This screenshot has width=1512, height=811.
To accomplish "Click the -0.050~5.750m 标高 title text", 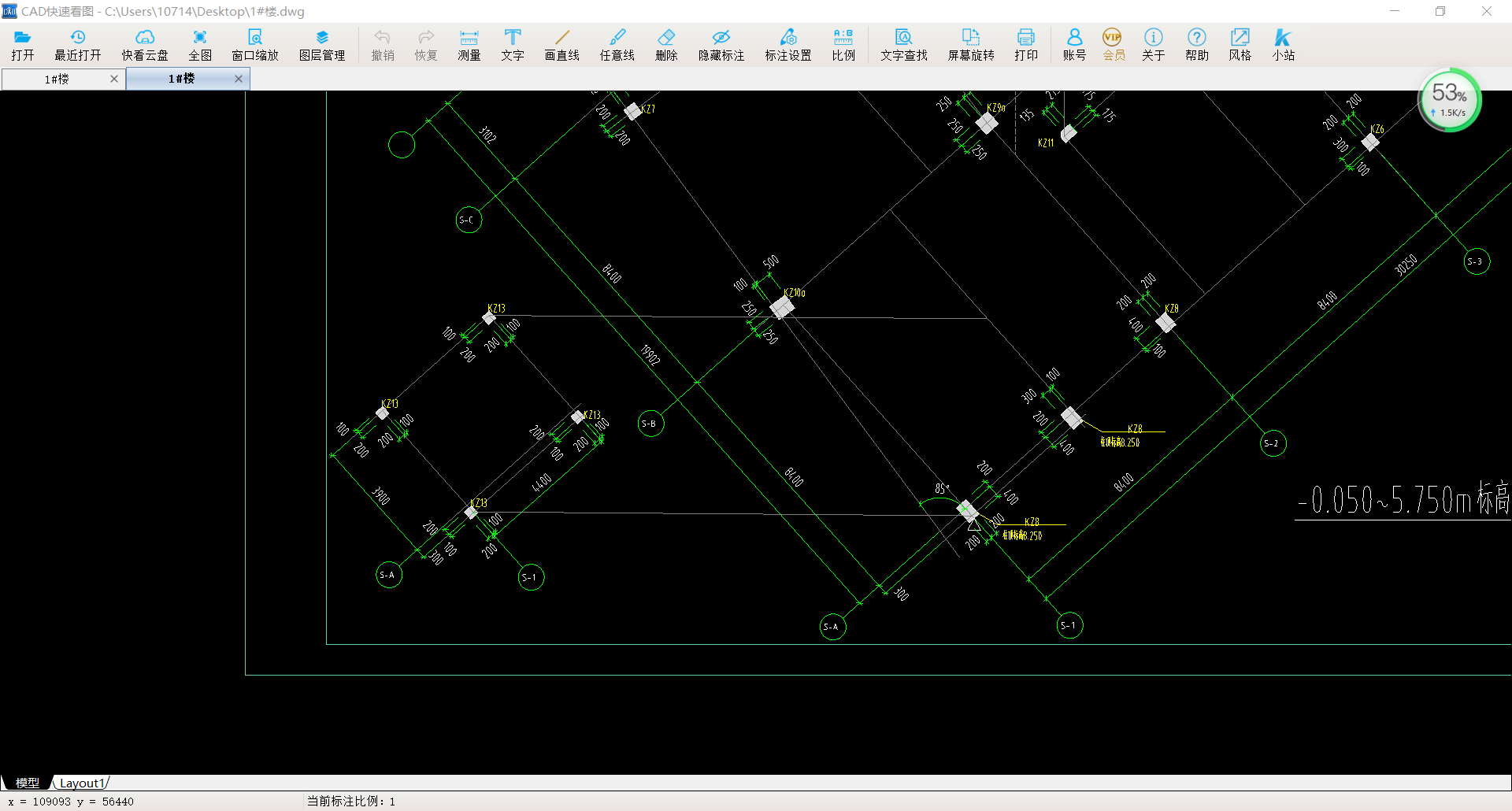I will pyautogui.click(x=1403, y=499).
